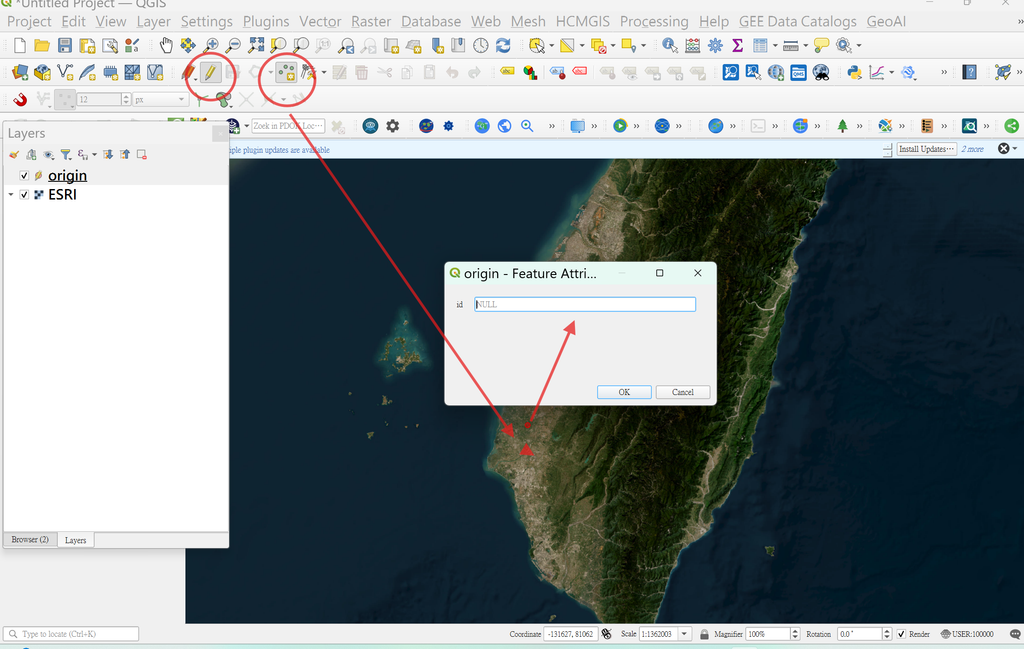The width and height of the screenshot is (1024, 649).
Task: Cancel the origin Feature Attributes dialog
Action: tap(682, 392)
